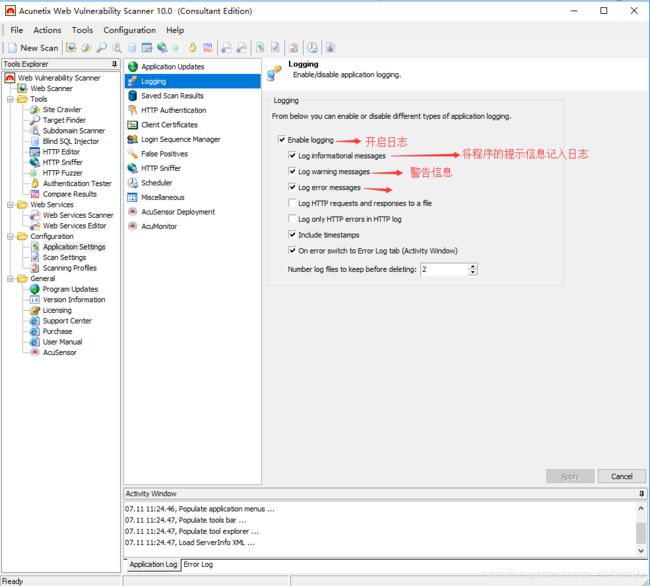Image resolution: width=650 pixels, height=586 pixels.
Task: Open Licensing tree item
Action: (57, 310)
